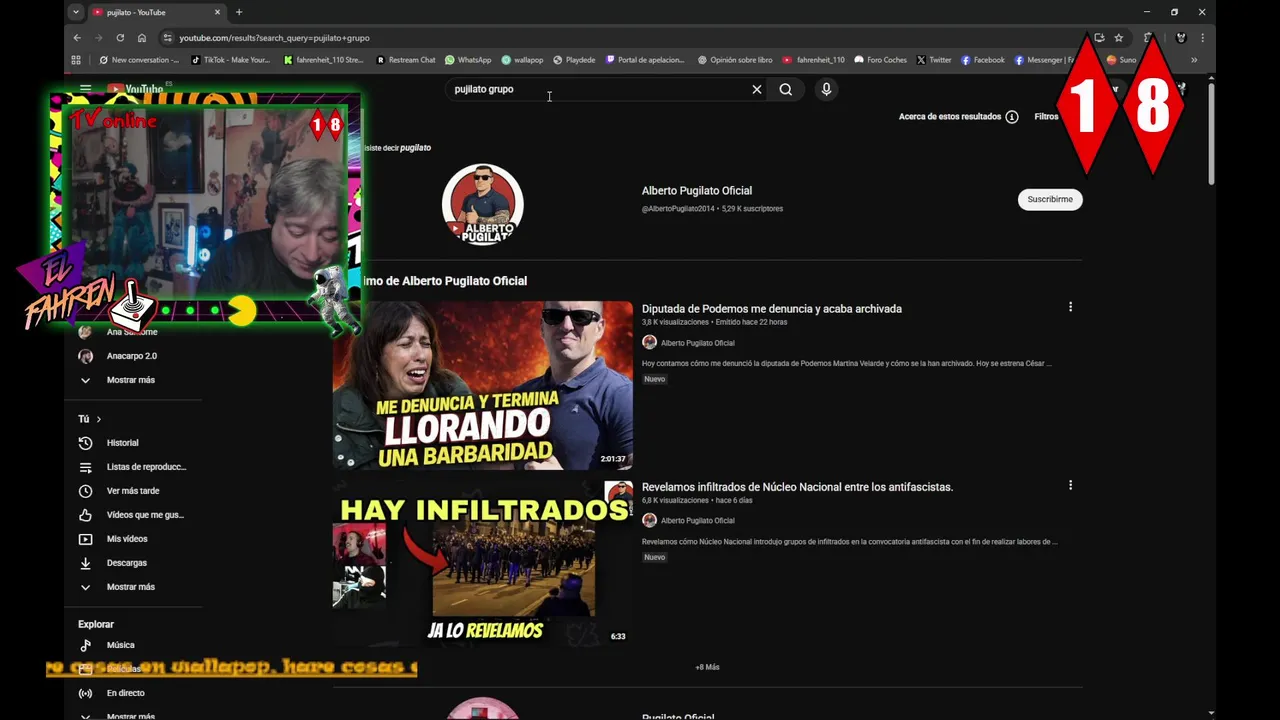Open the Chrome three-dot menu
The image size is (1280, 720).
pos(1202,38)
